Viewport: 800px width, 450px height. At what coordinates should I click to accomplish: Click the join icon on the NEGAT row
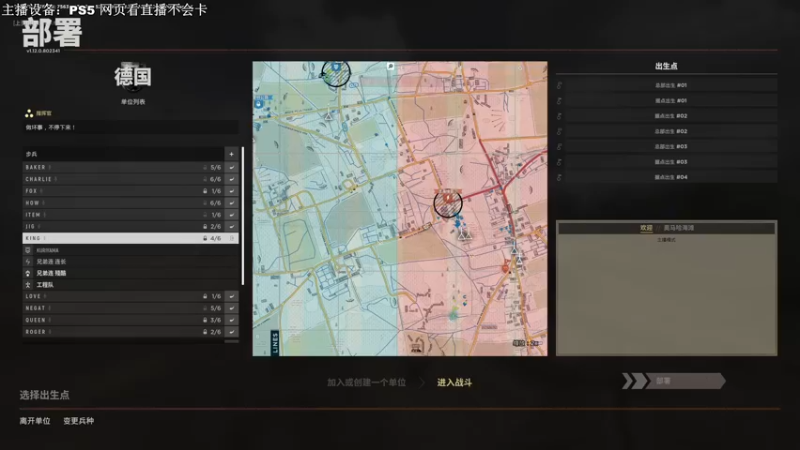pos(232,308)
